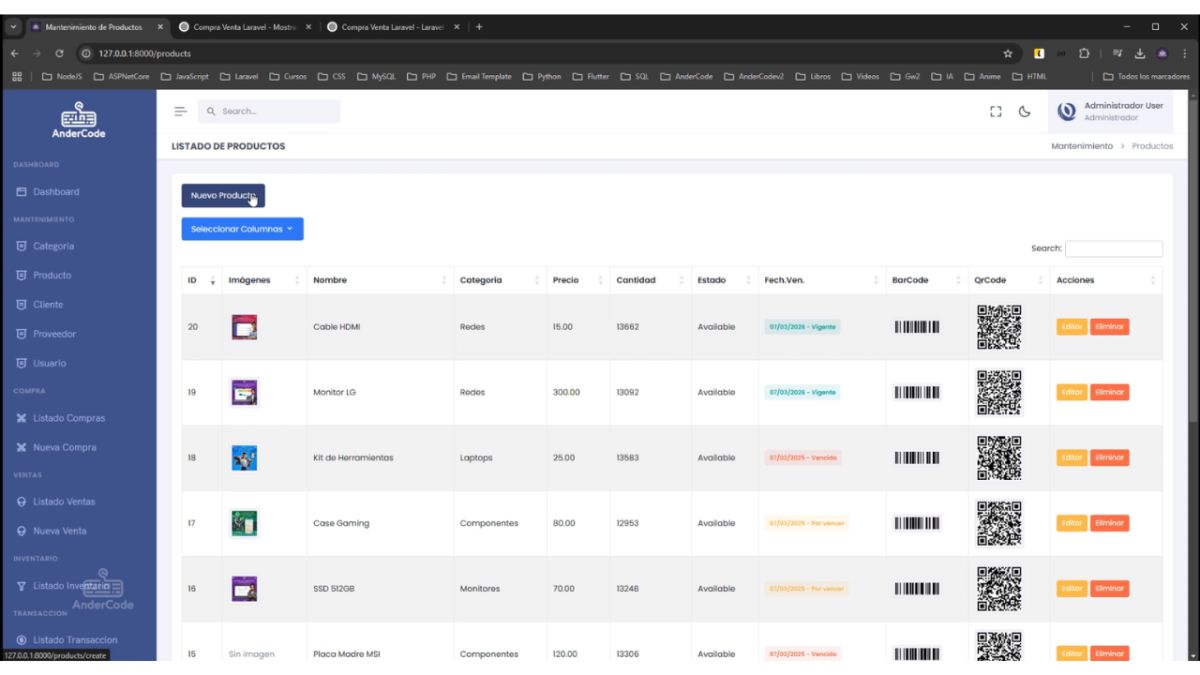Go to Categoria in the sidebar
Screen dimensions: 1200x675
pyautogui.click(x=53, y=246)
